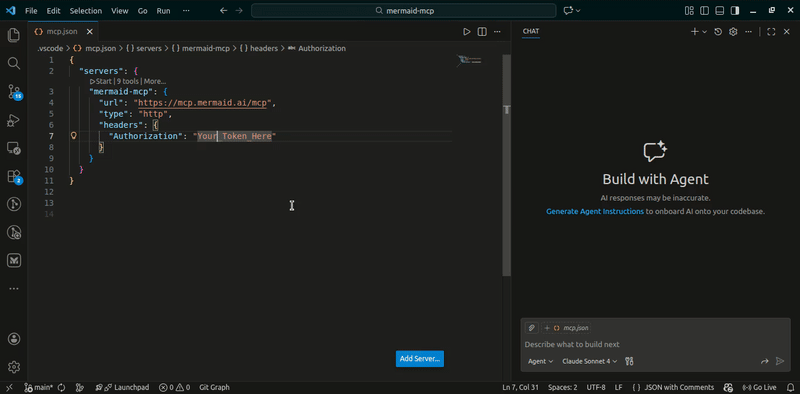Open the send options dropdown arrow
This screenshot has width=800, height=394.
tap(764, 361)
